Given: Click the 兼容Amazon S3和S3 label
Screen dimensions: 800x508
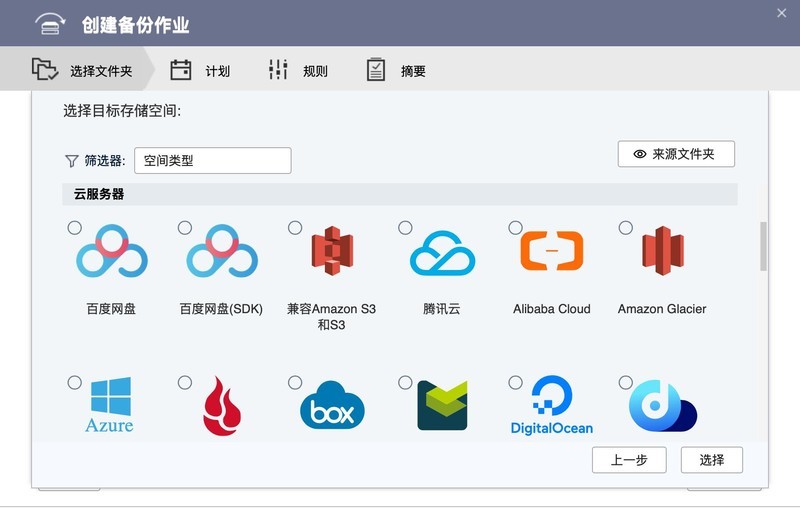Looking at the screenshot, I should pyautogui.click(x=332, y=317).
